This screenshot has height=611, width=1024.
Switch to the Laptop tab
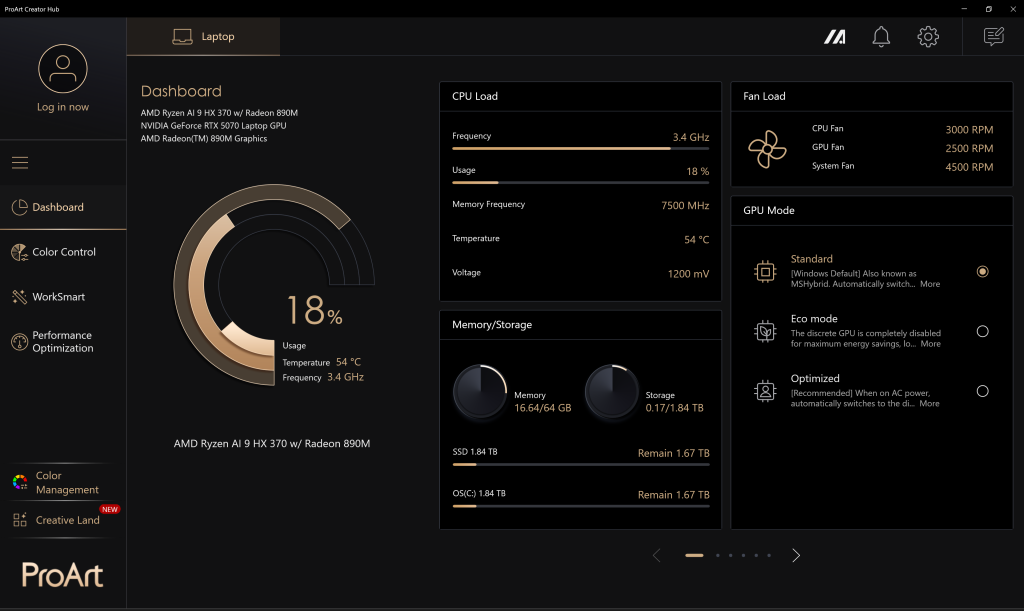pos(203,37)
